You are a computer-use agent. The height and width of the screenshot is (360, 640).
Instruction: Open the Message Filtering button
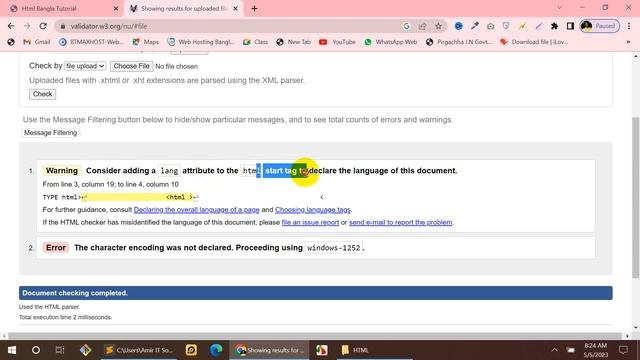click(x=50, y=133)
